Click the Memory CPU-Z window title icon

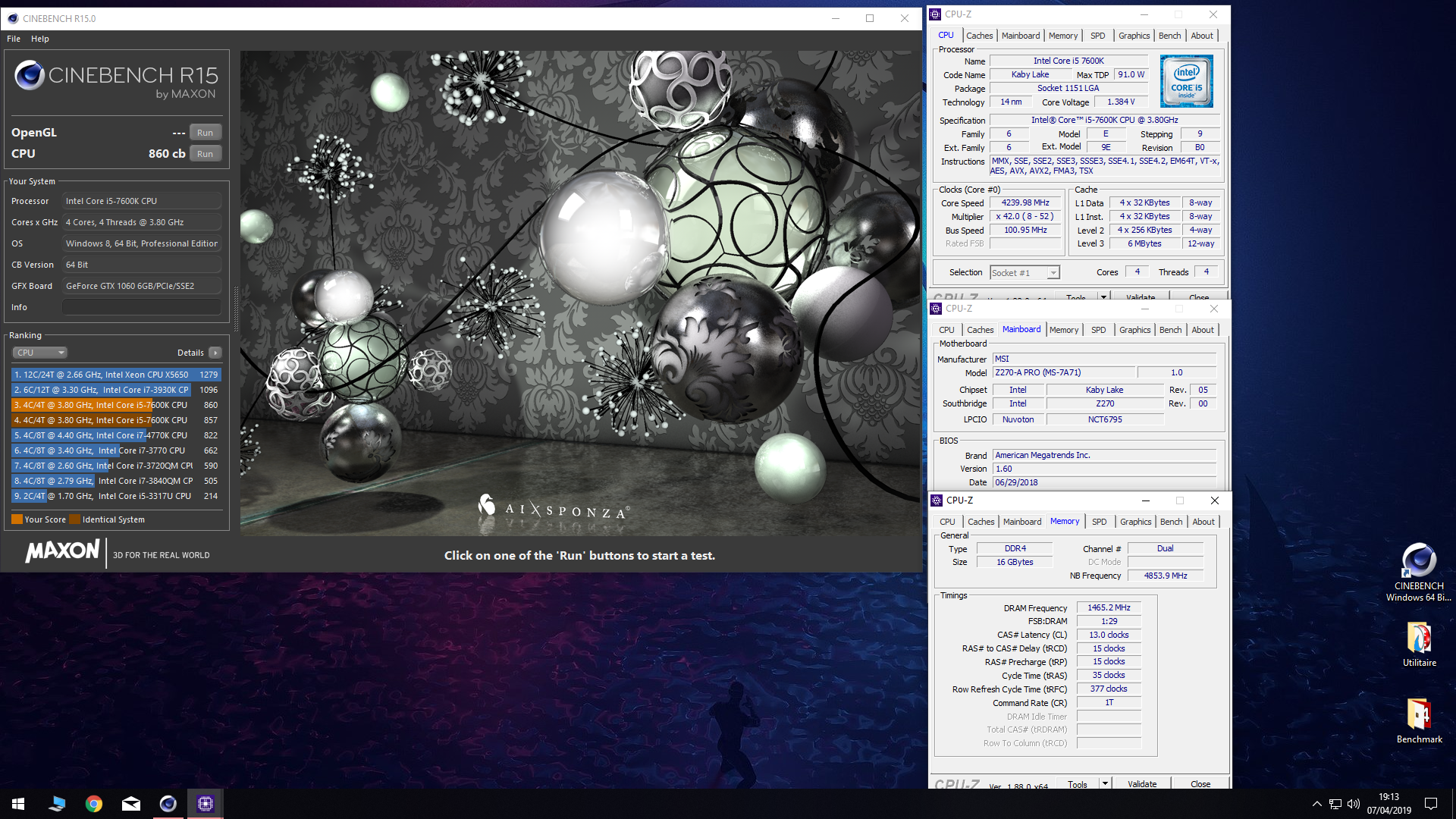click(x=937, y=500)
